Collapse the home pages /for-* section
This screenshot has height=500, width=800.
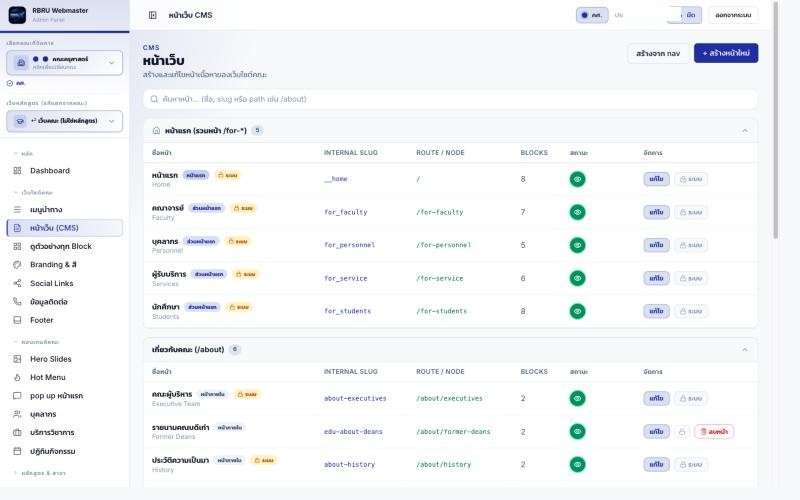pyautogui.click(x=745, y=131)
